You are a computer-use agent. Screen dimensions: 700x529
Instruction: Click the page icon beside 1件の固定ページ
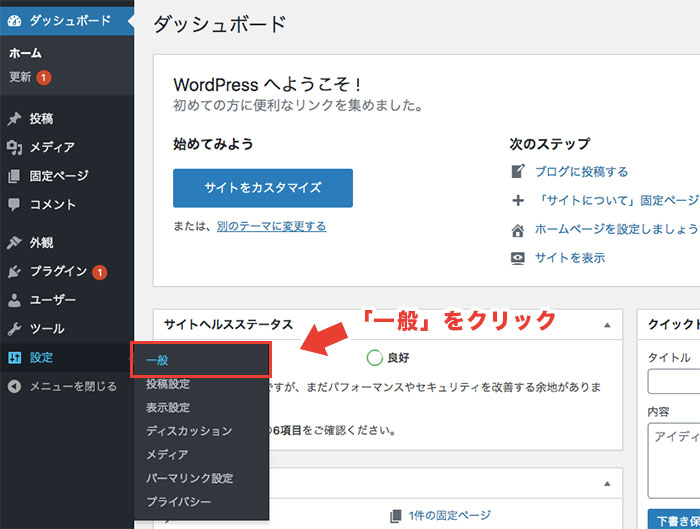(396, 516)
